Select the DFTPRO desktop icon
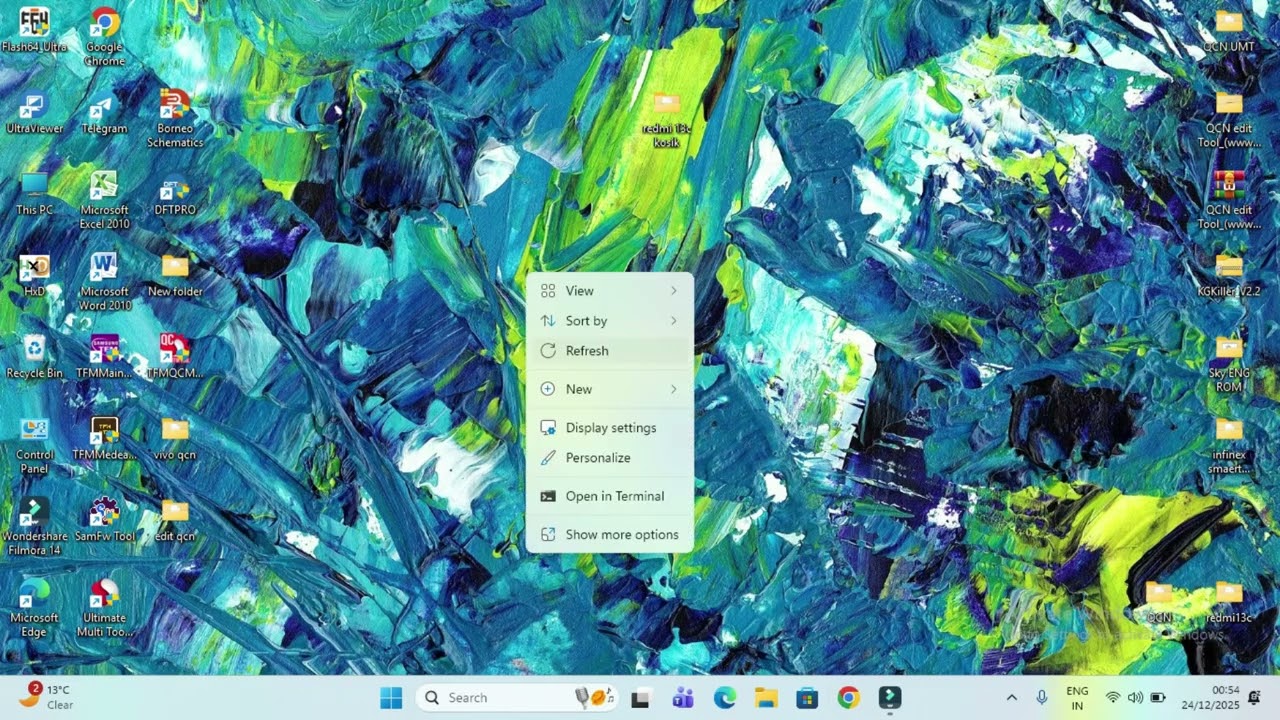Image resolution: width=1280 pixels, height=720 pixels. pos(175,195)
